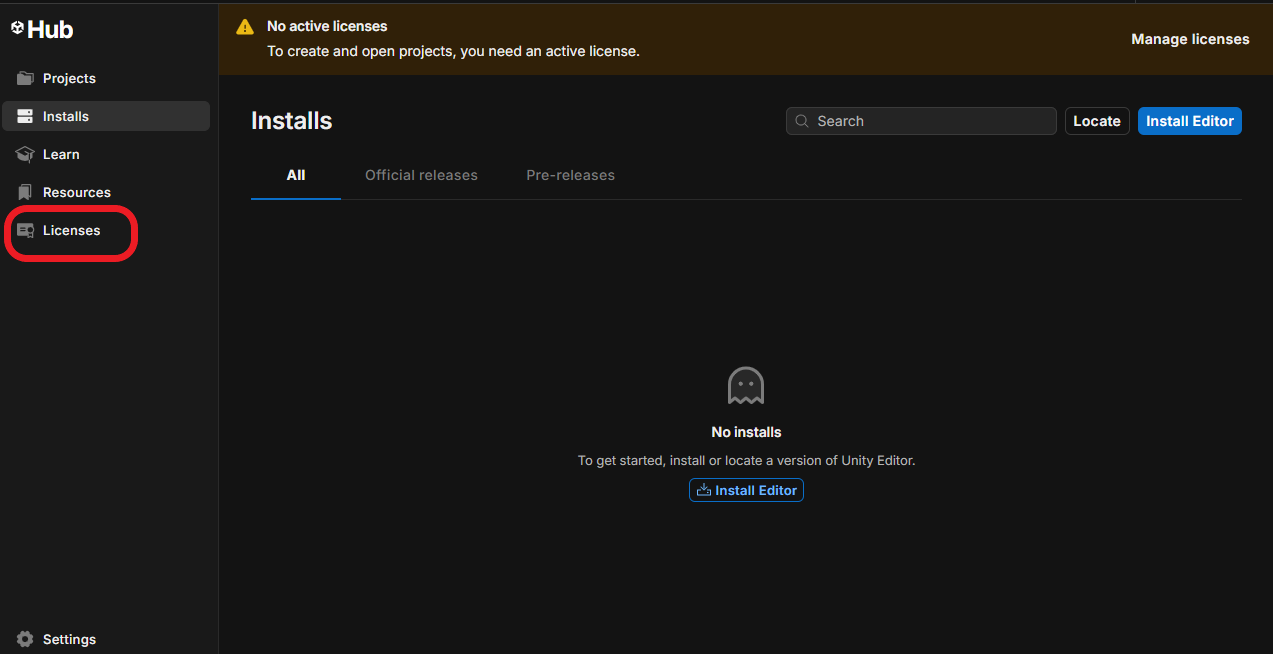The image size is (1273, 654).
Task: Open Settings from the sidebar
Action: [x=106, y=639]
